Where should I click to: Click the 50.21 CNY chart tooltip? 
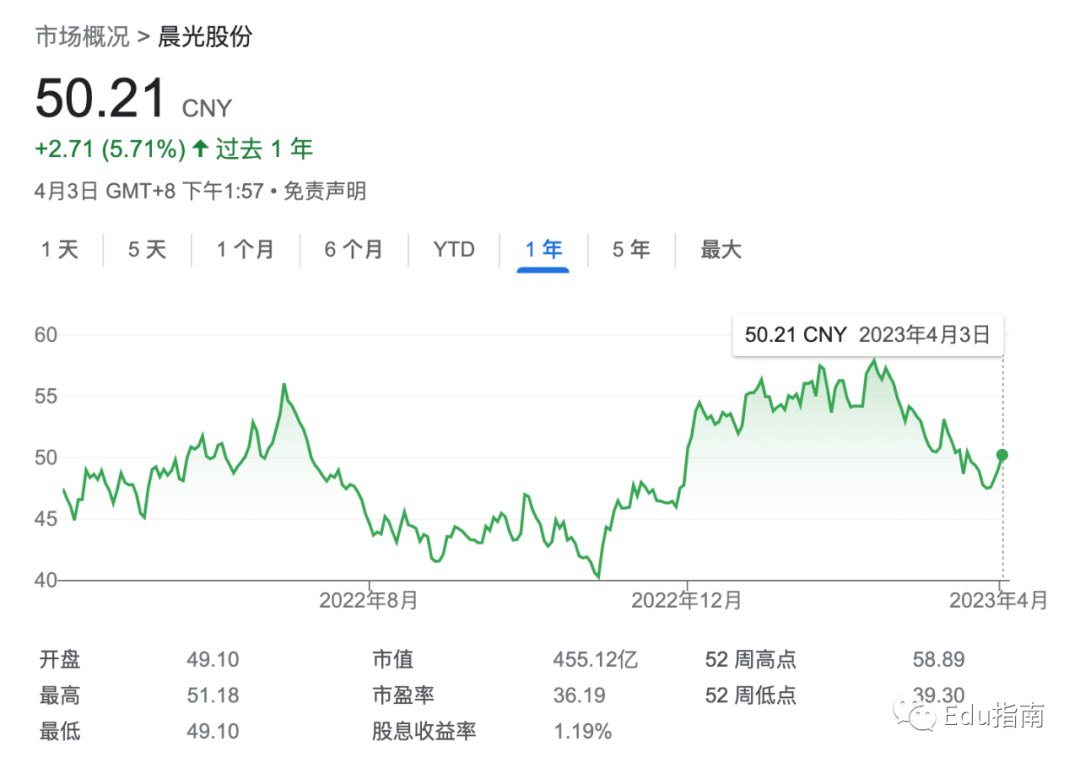click(868, 335)
